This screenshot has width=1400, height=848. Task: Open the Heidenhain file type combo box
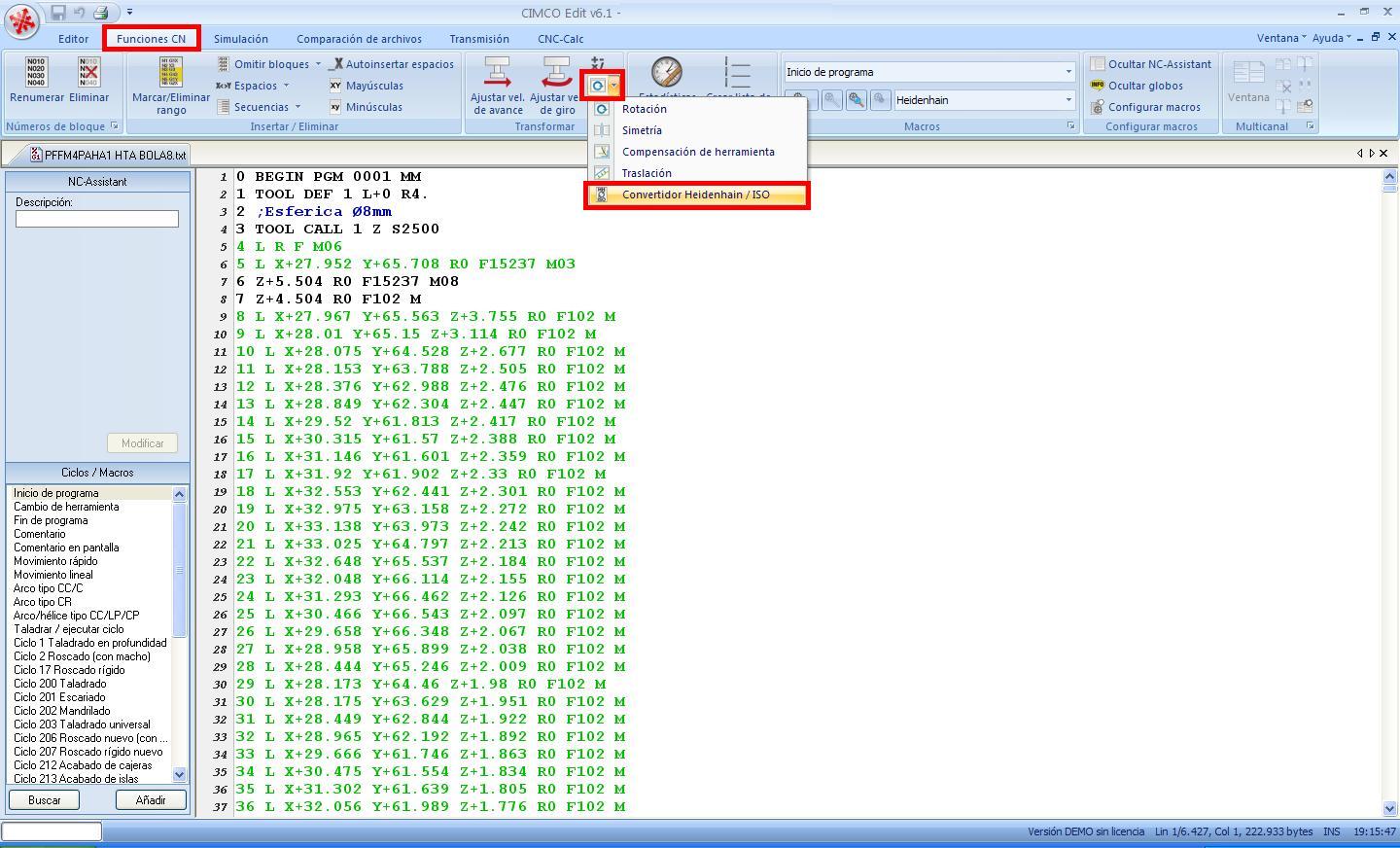click(x=984, y=100)
